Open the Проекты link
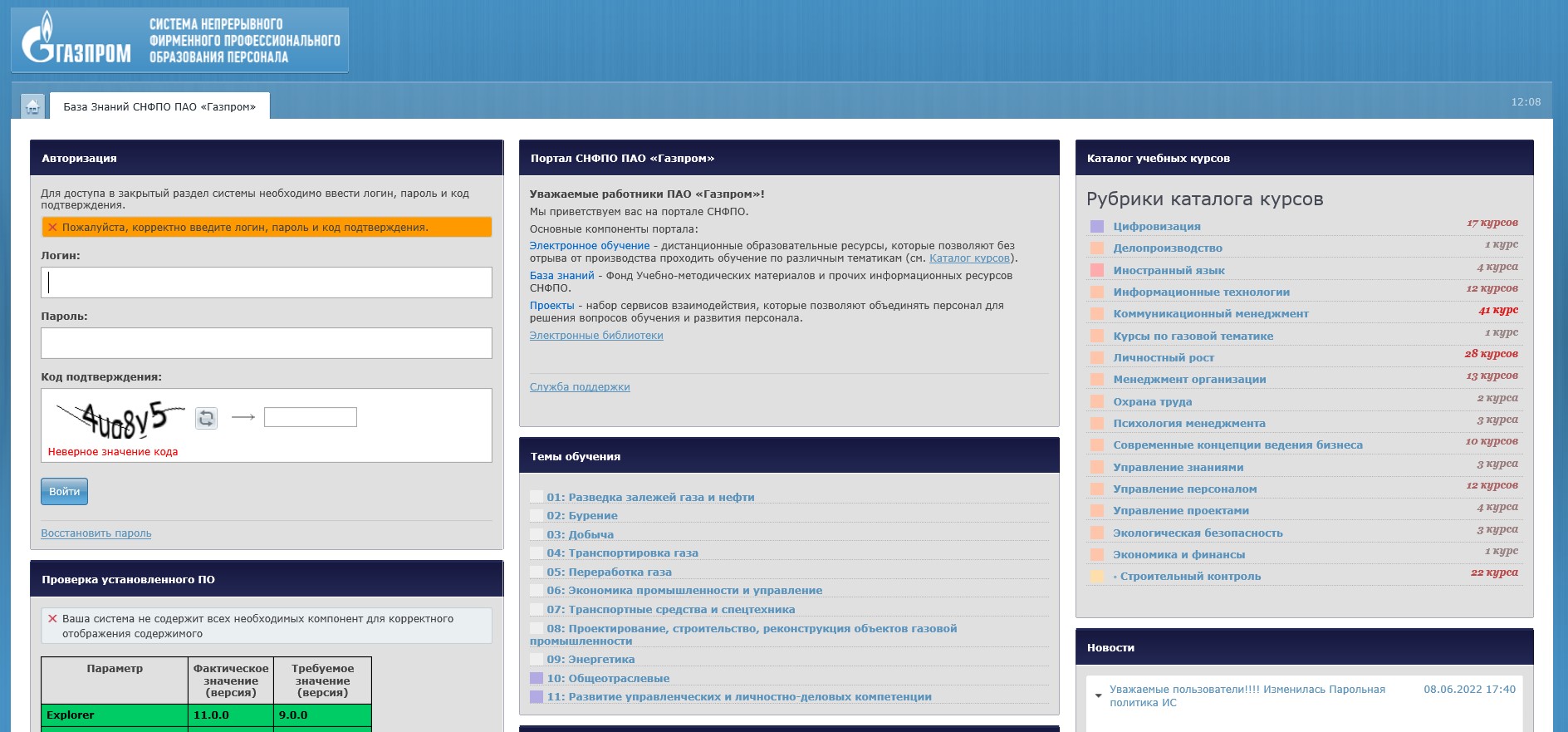 tap(552, 306)
